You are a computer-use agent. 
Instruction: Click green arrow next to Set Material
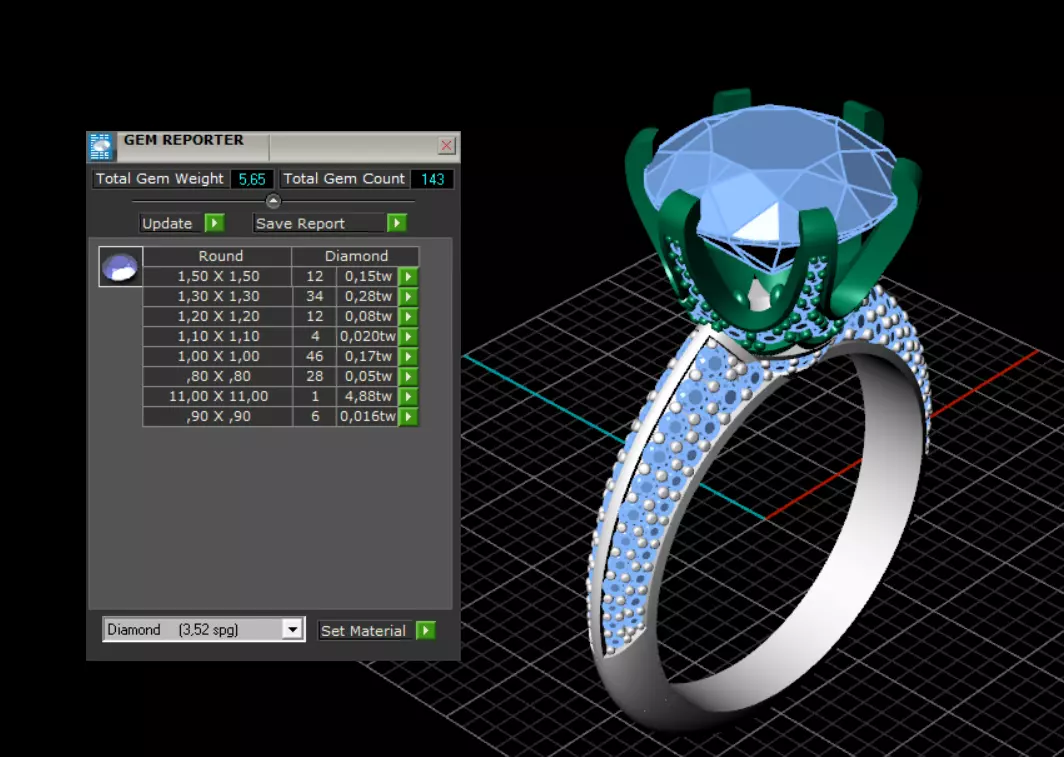click(425, 631)
